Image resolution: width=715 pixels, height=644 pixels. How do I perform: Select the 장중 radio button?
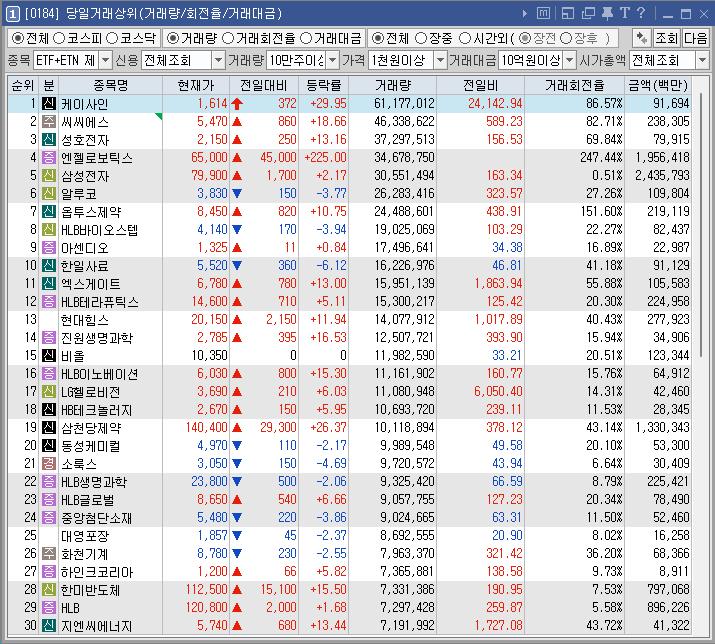pyautogui.click(x=421, y=39)
